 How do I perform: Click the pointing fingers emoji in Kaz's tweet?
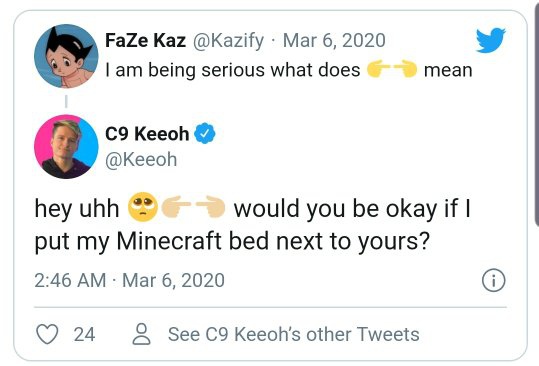click(x=392, y=69)
